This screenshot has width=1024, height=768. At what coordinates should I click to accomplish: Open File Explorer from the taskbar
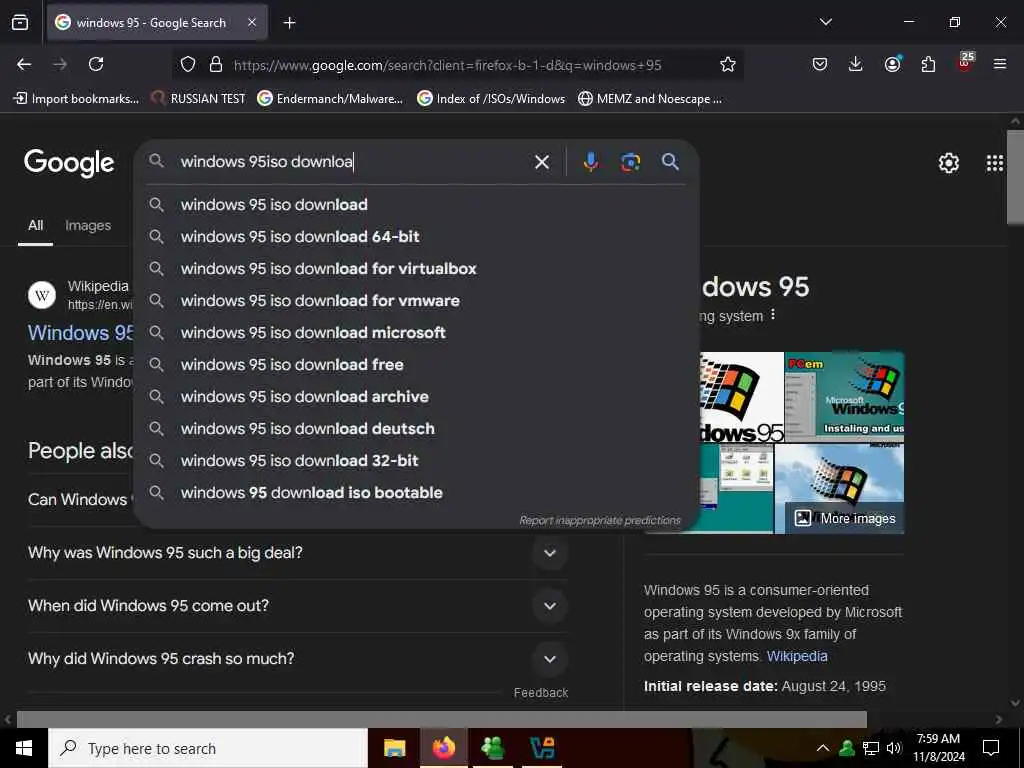394,748
